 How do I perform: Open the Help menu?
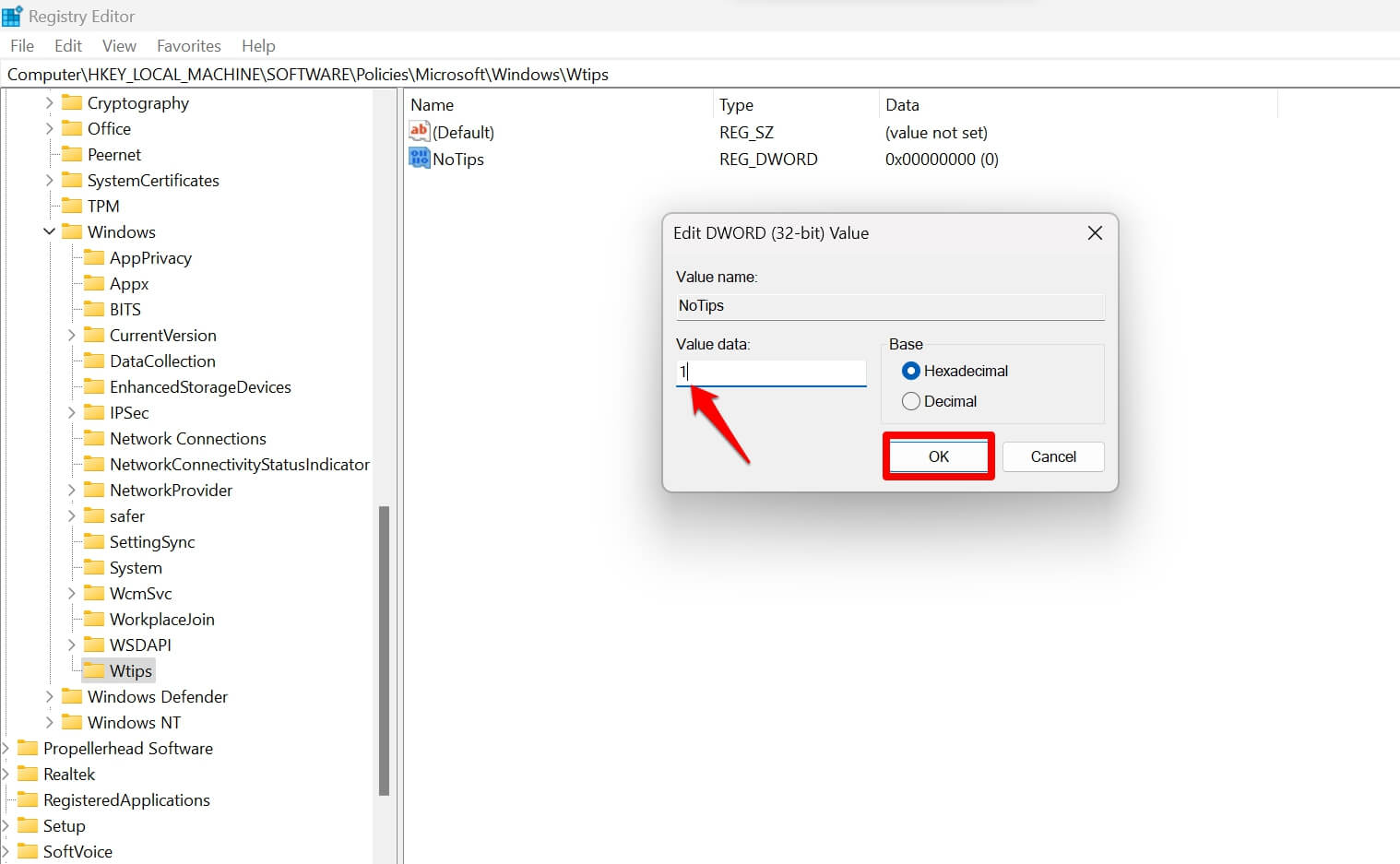coord(258,45)
